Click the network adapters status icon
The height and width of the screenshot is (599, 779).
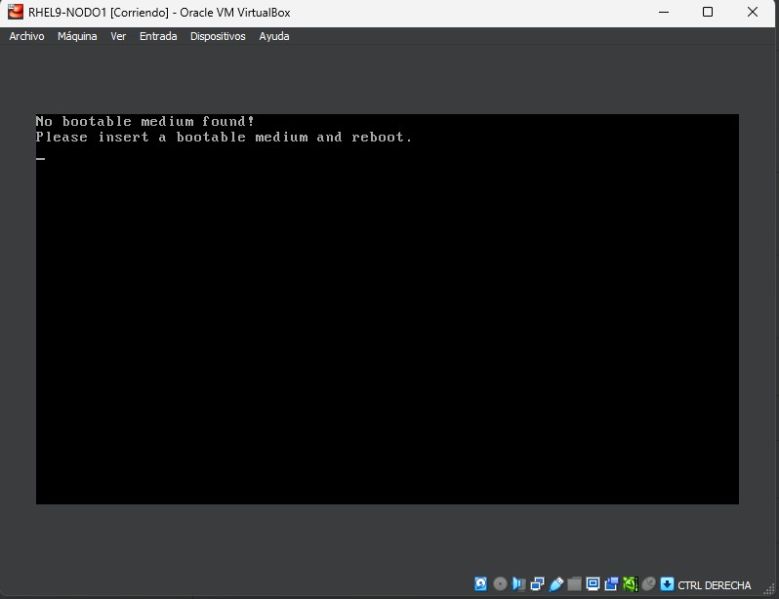coord(537,584)
